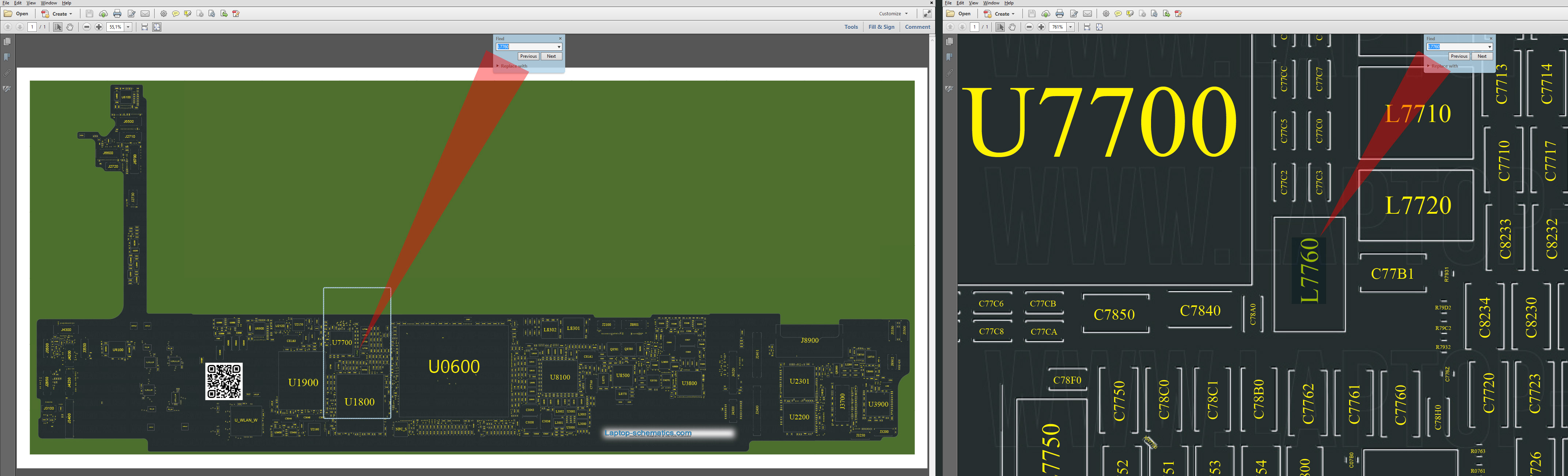Open the bookmarks panel in the right window

(950, 57)
